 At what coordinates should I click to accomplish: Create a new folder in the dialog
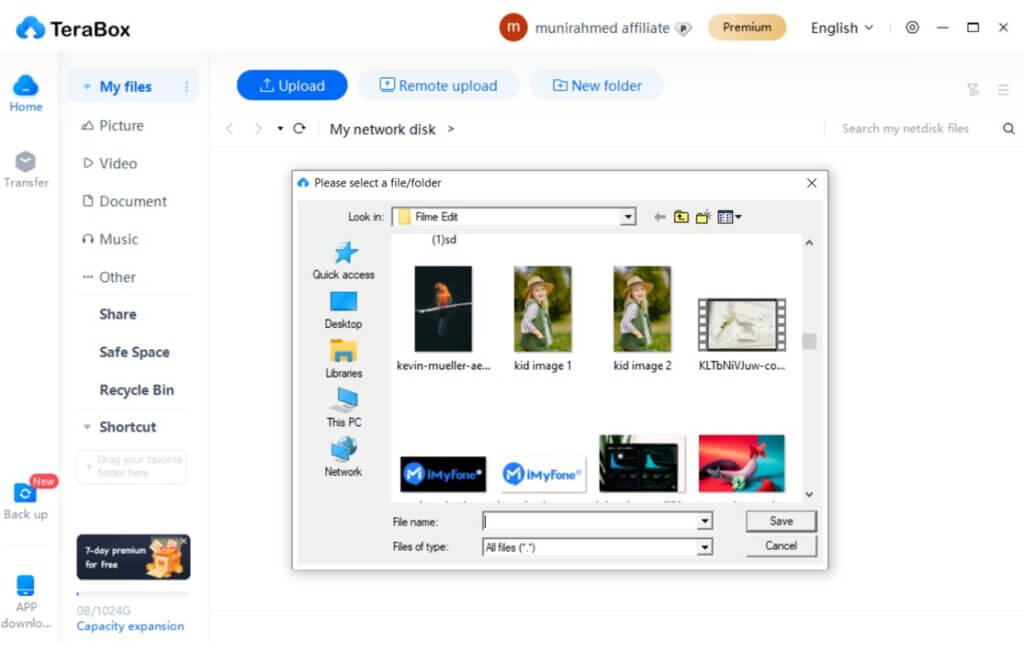(703, 216)
